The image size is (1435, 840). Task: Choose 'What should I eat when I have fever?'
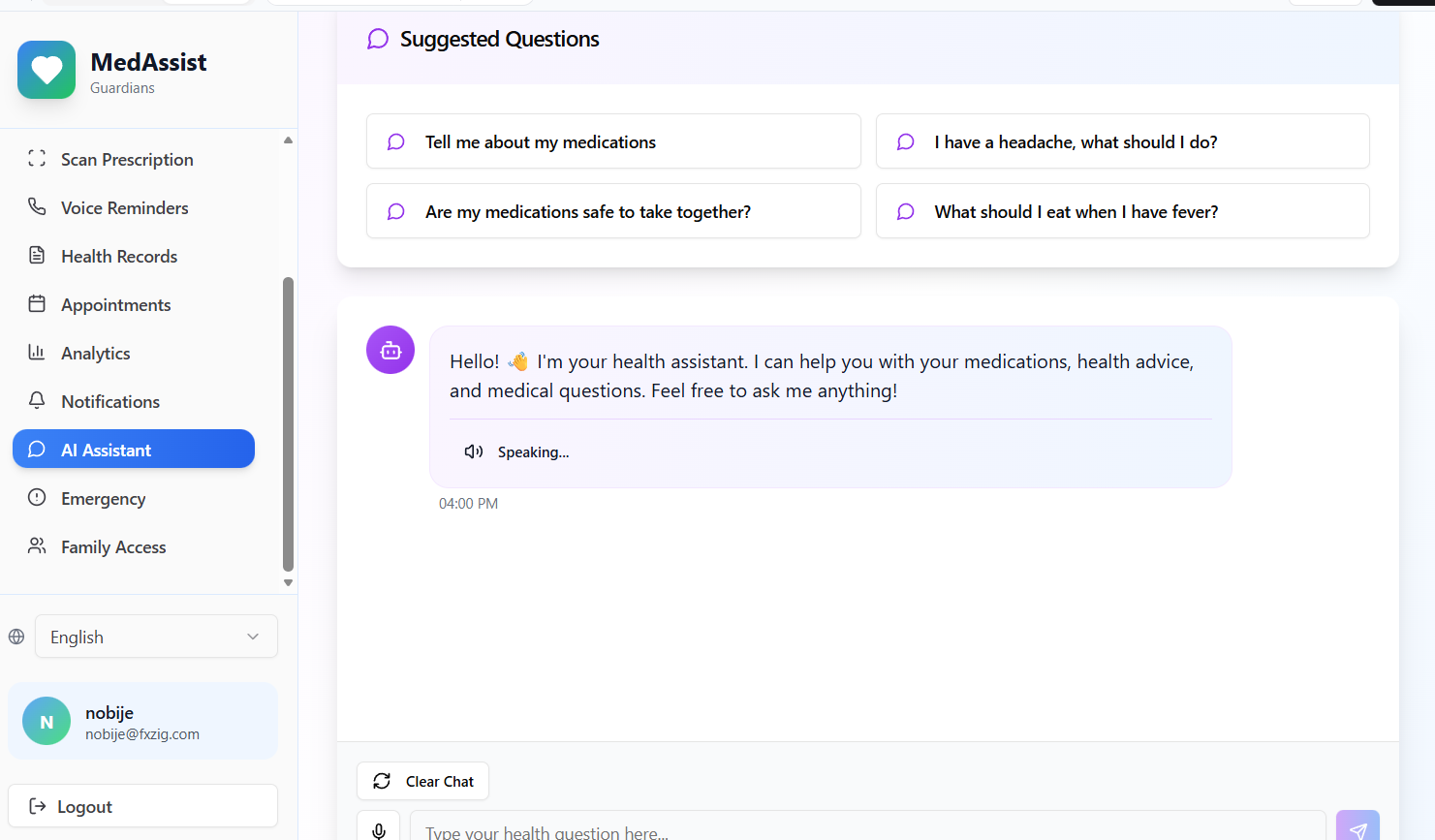pos(1122,211)
